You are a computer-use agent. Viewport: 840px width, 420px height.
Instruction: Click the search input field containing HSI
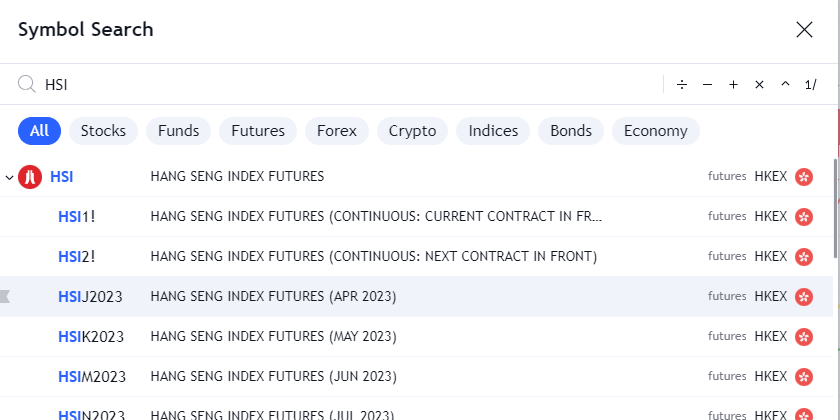340,85
